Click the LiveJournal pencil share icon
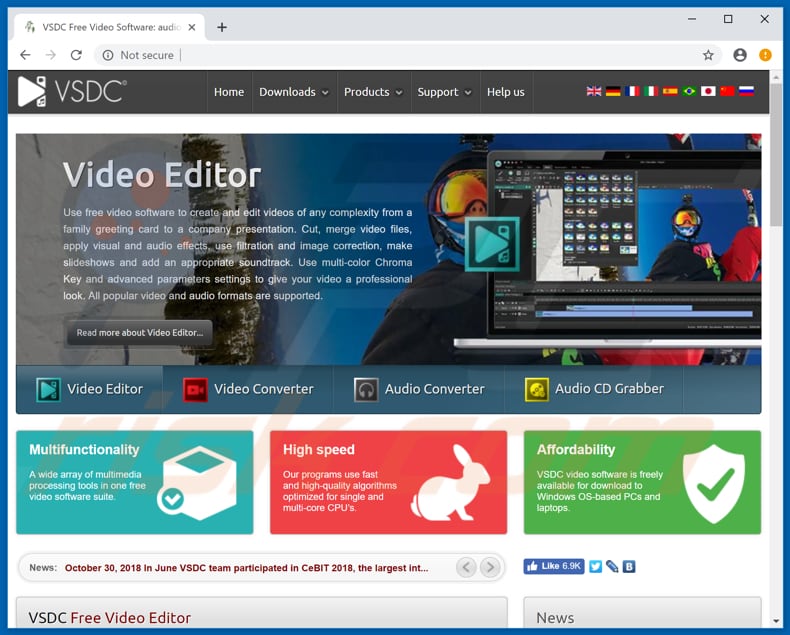This screenshot has height=635, width=790. 612,566
